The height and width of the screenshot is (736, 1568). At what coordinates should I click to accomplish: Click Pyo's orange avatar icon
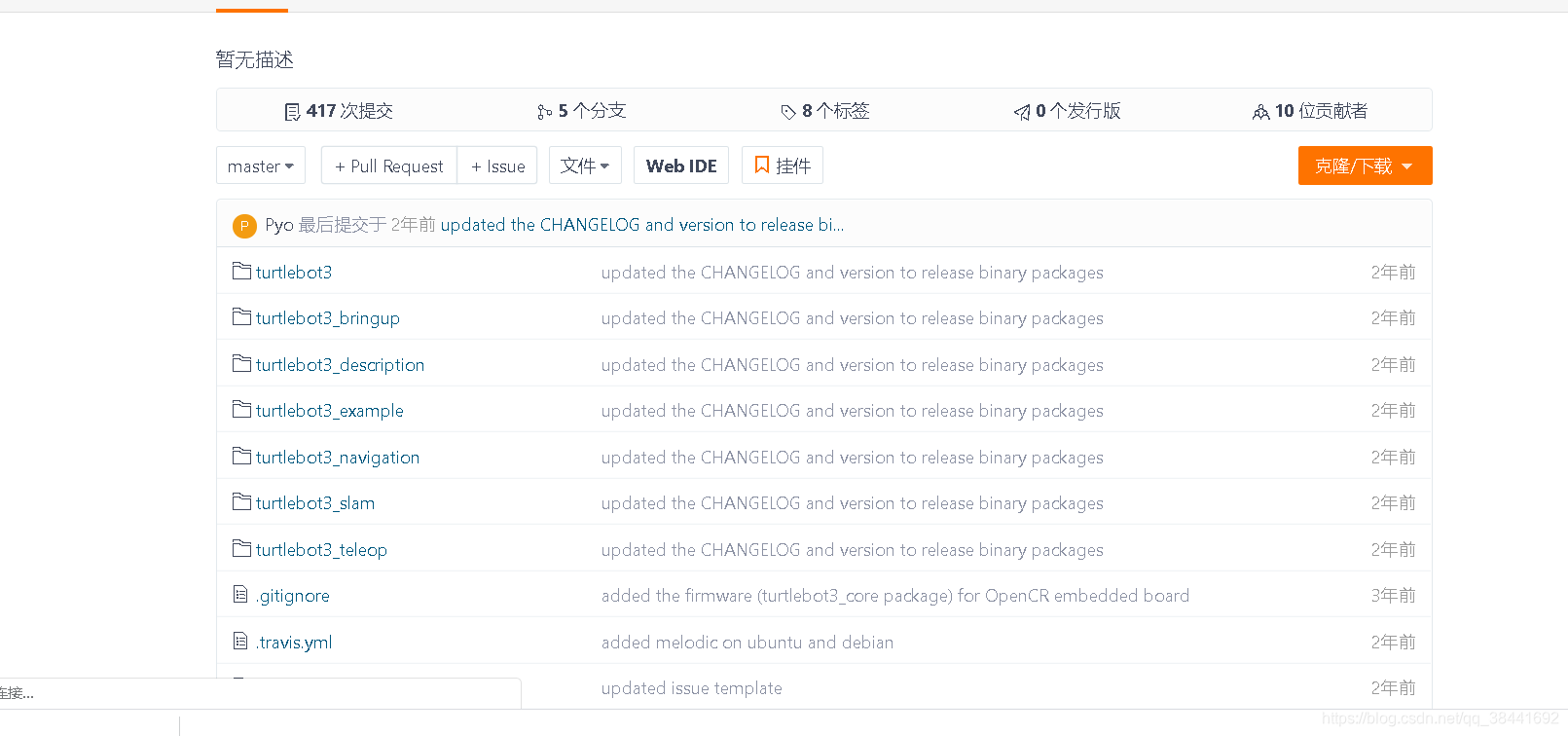pyautogui.click(x=244, y=226)
